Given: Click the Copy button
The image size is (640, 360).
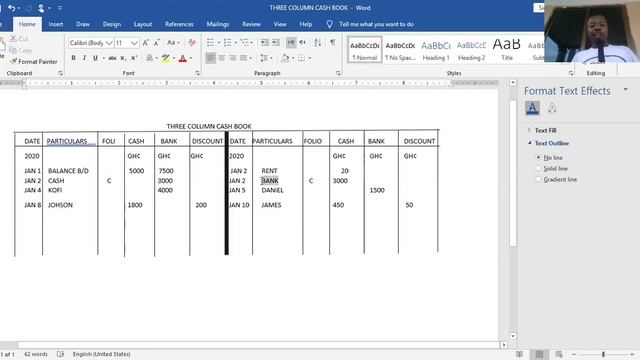Looking at the screenshot, I should (x=20, y=50).
